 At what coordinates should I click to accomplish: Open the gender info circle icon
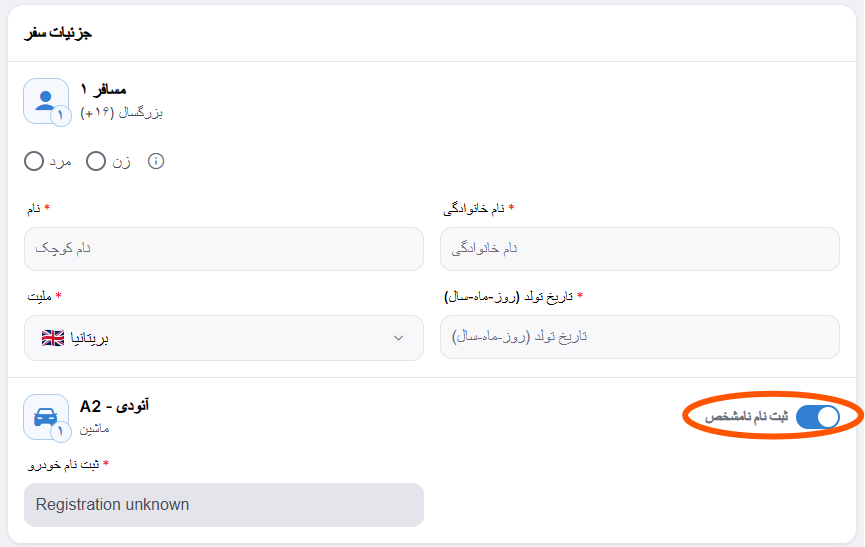pyautogui.click(x=156, y=161)
